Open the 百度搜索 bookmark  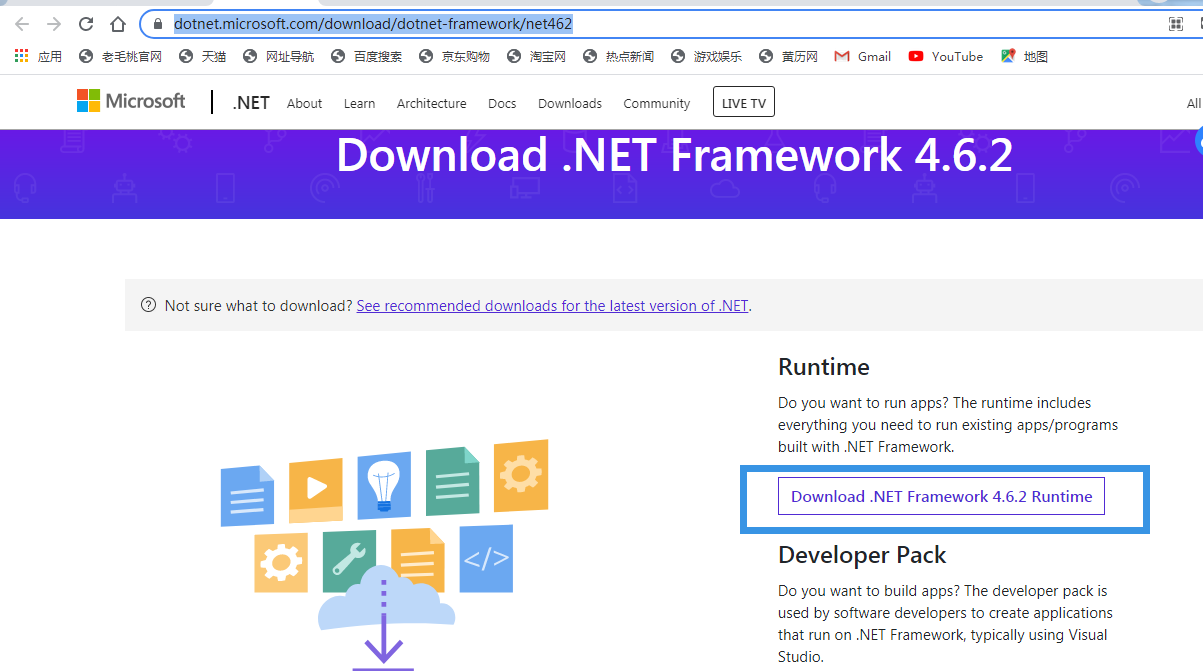(x=366, y=57)
